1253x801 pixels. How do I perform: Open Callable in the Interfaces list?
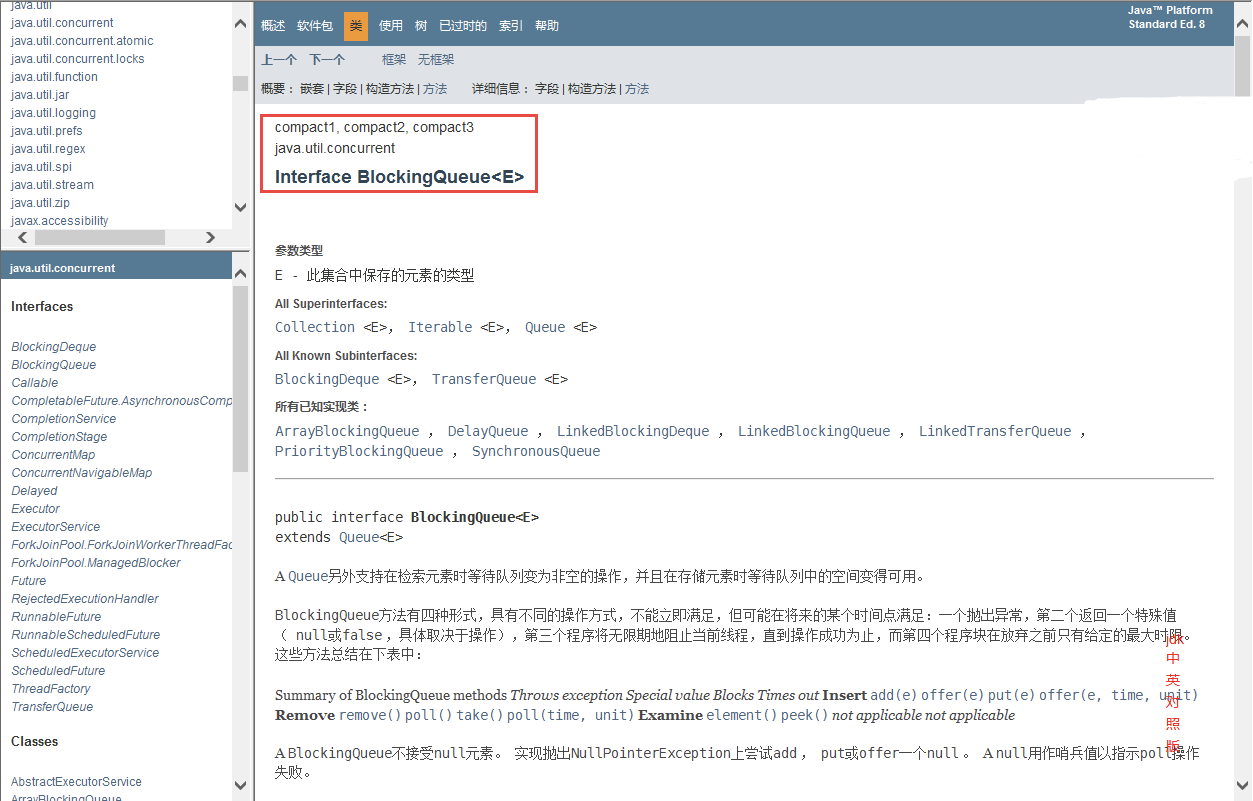tap(35, 383)
